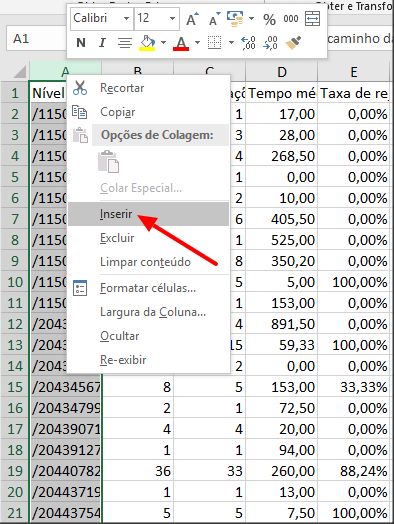Click merge and center icon
This screenshot has height=524, width=394.
click(312, 19)
